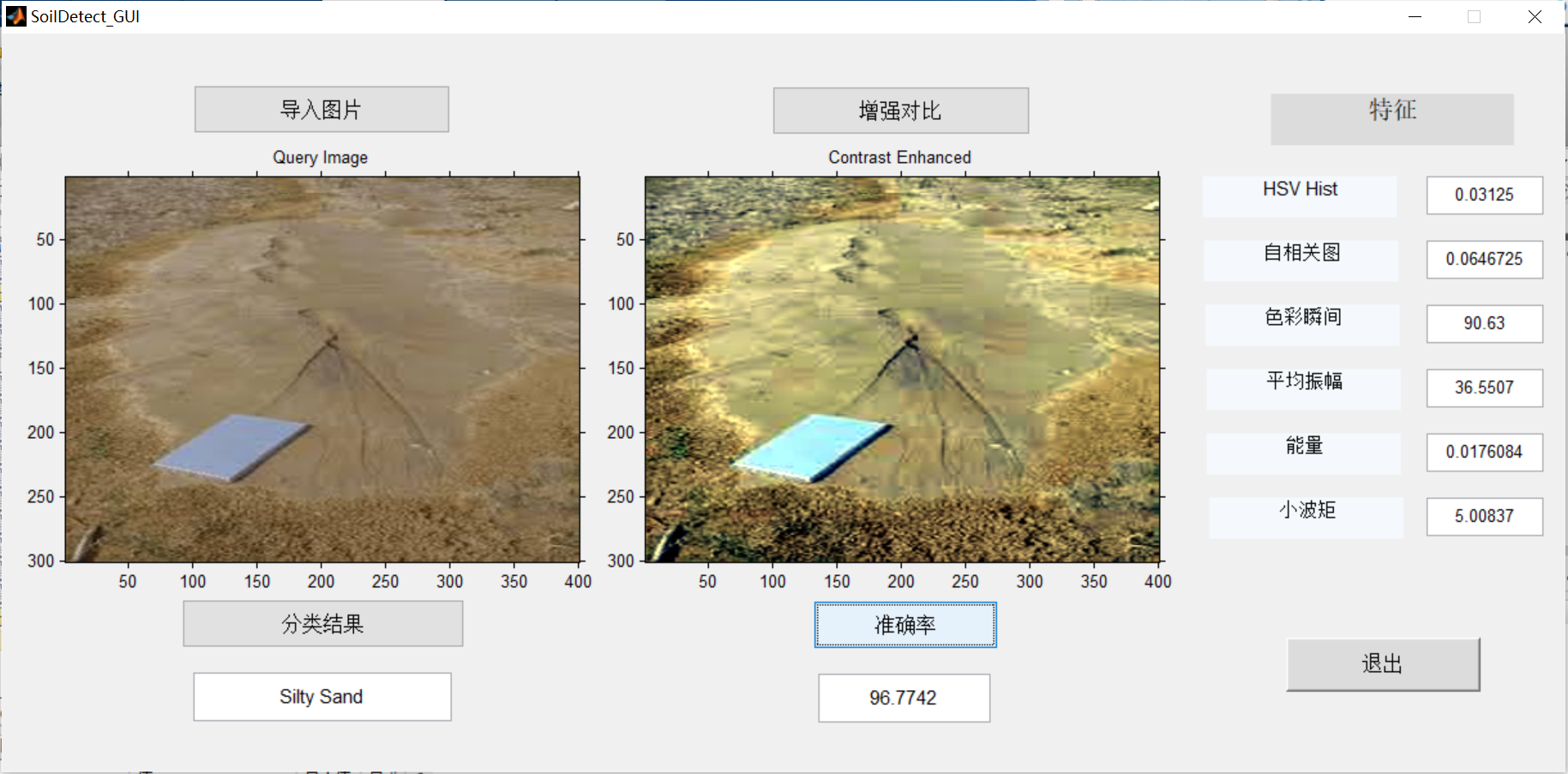
Task: Click the 能量 value 0.0176084
Action: coord(1484,452)
